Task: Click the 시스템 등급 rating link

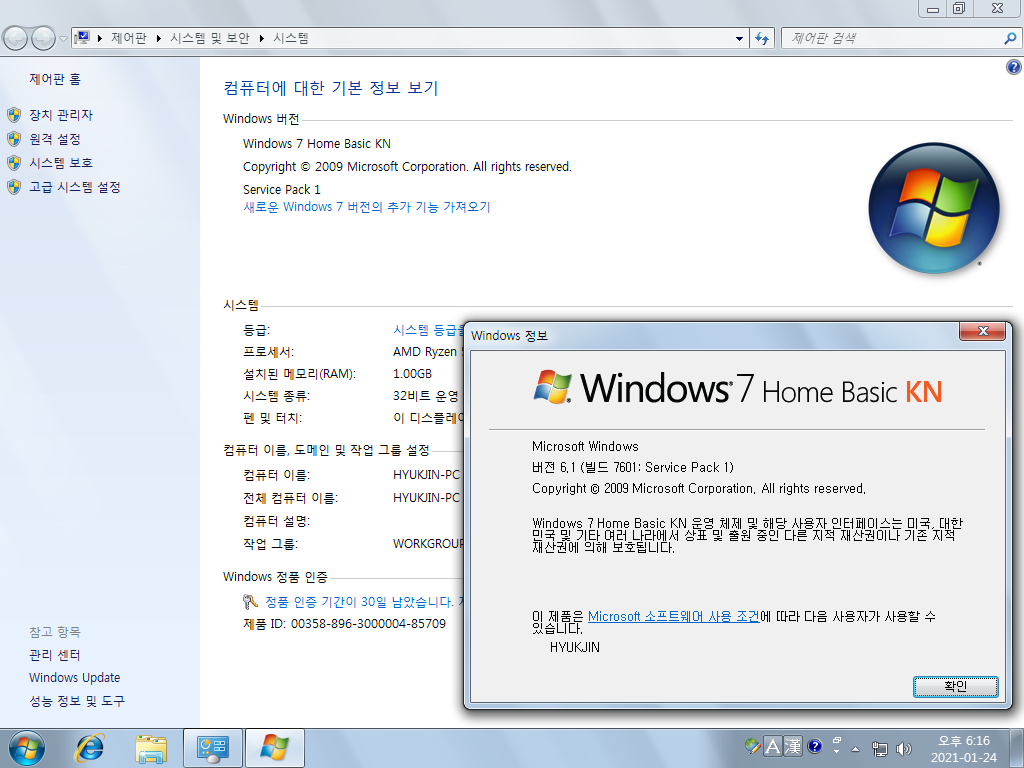Action: (x=428, y=330)
